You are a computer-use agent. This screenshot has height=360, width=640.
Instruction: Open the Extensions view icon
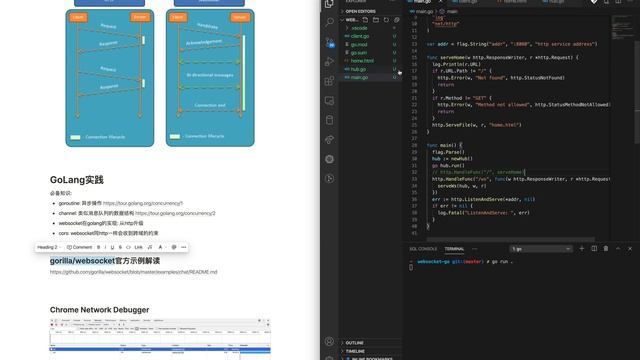329,81
